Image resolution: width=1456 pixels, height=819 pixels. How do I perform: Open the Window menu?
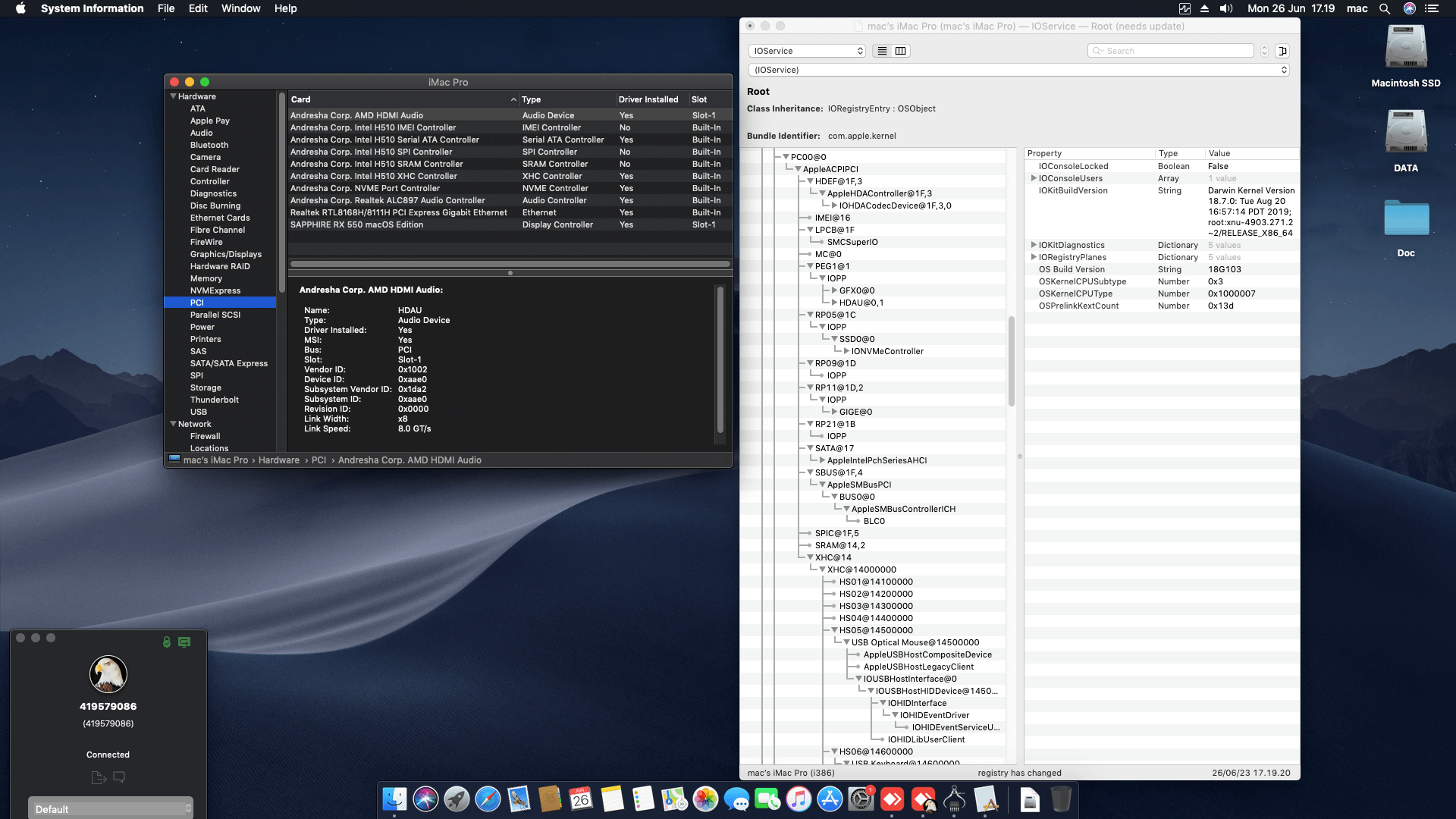click(240, 8)
